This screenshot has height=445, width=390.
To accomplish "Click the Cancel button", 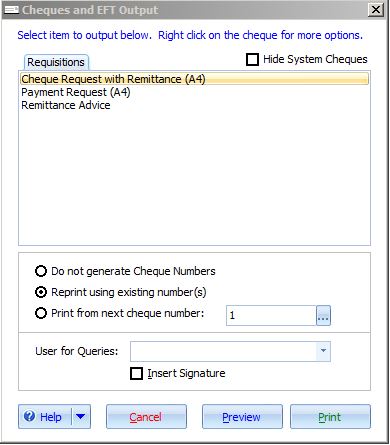I will coord(146,417).
